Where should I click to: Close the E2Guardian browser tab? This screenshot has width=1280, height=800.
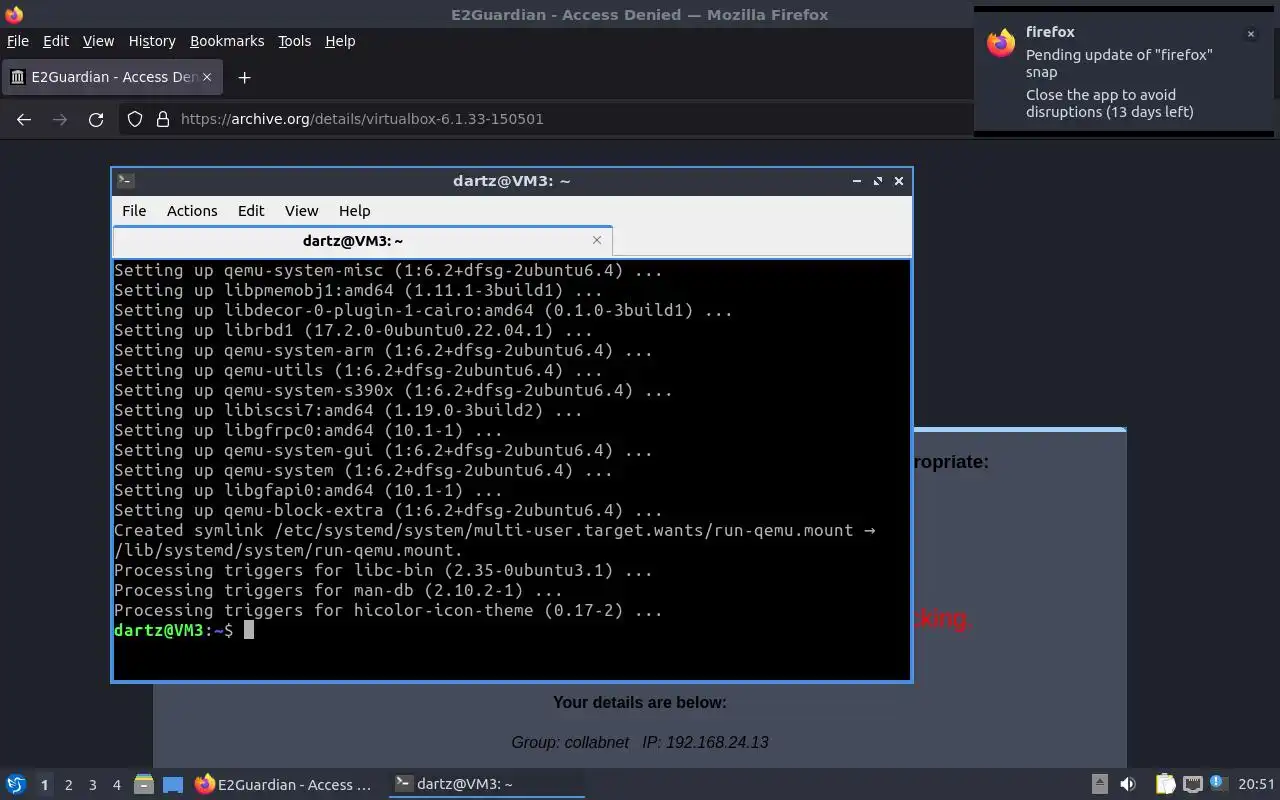(x=207, y=77)
